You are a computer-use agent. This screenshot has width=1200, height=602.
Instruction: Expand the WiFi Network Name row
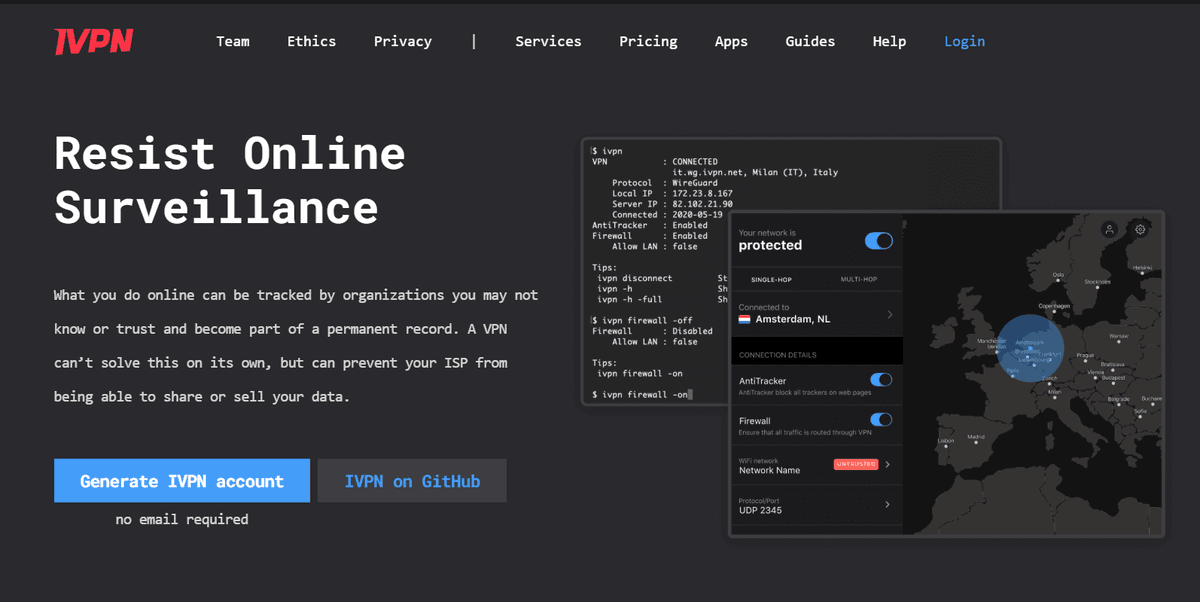tap(817, 465)
